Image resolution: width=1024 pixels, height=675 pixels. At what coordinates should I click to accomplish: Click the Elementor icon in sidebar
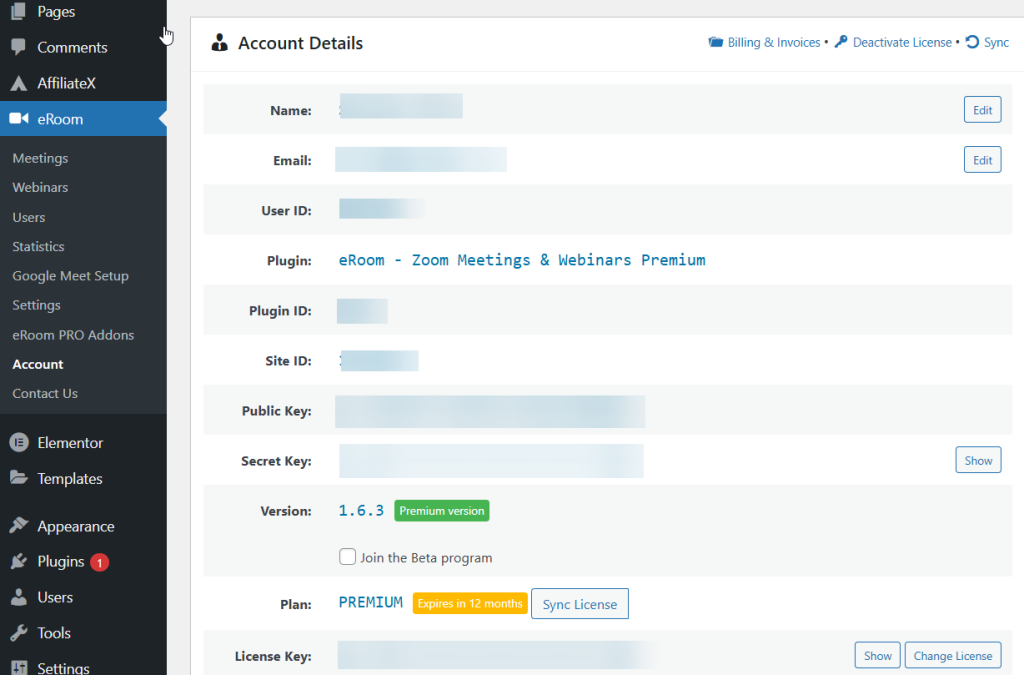(18, 443)
